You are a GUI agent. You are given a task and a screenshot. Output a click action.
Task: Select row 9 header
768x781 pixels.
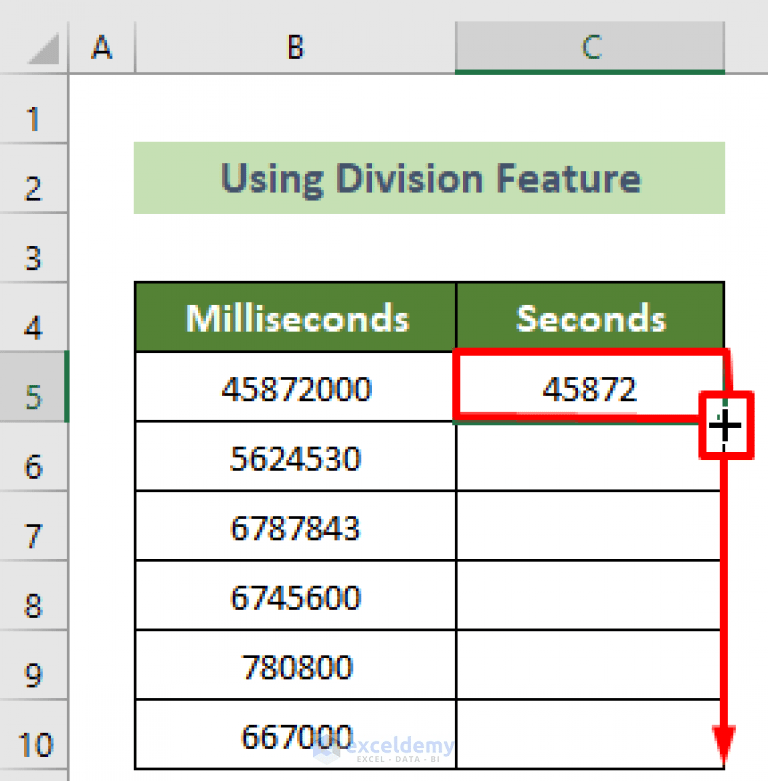coord(33,665)
